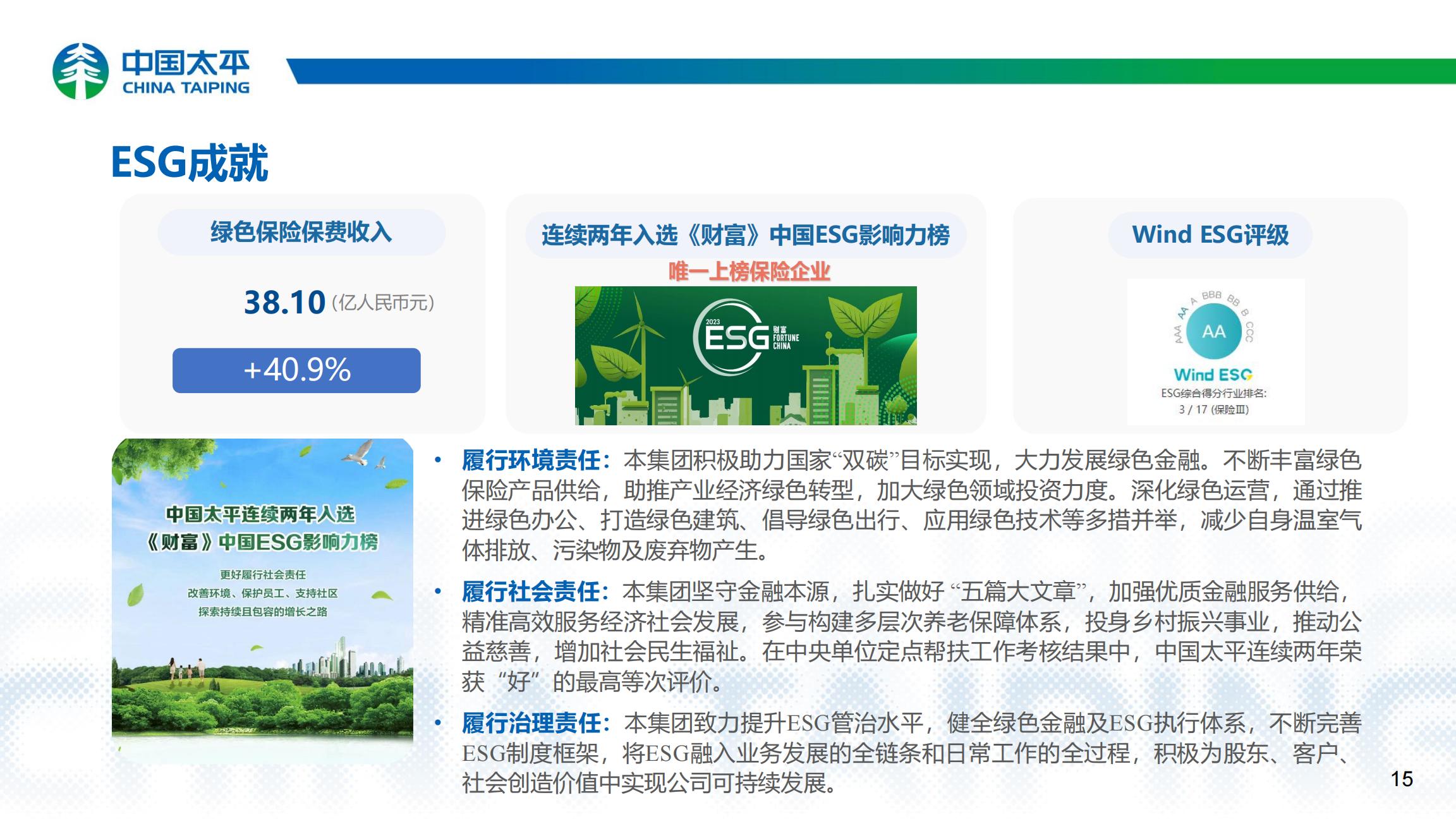Click the green landscape poster image
Screen dimensions: 1456x819
262,600
